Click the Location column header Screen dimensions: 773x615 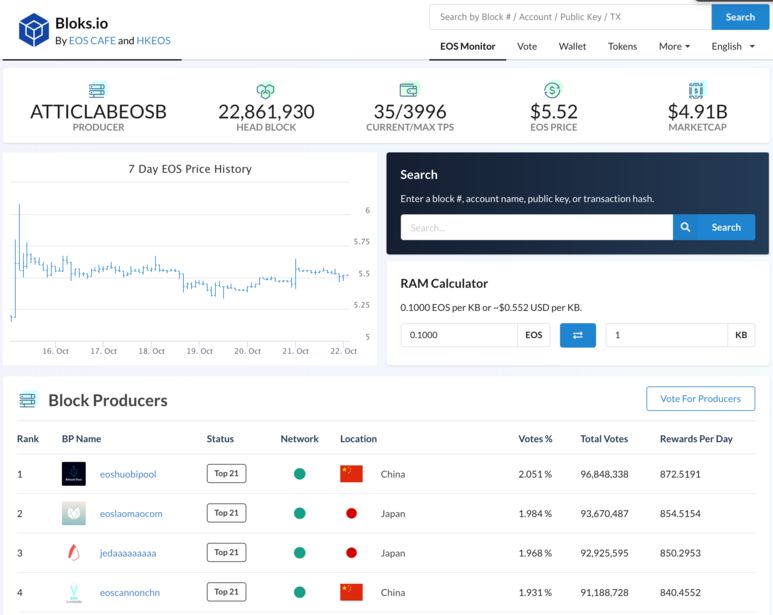(358, 439)
